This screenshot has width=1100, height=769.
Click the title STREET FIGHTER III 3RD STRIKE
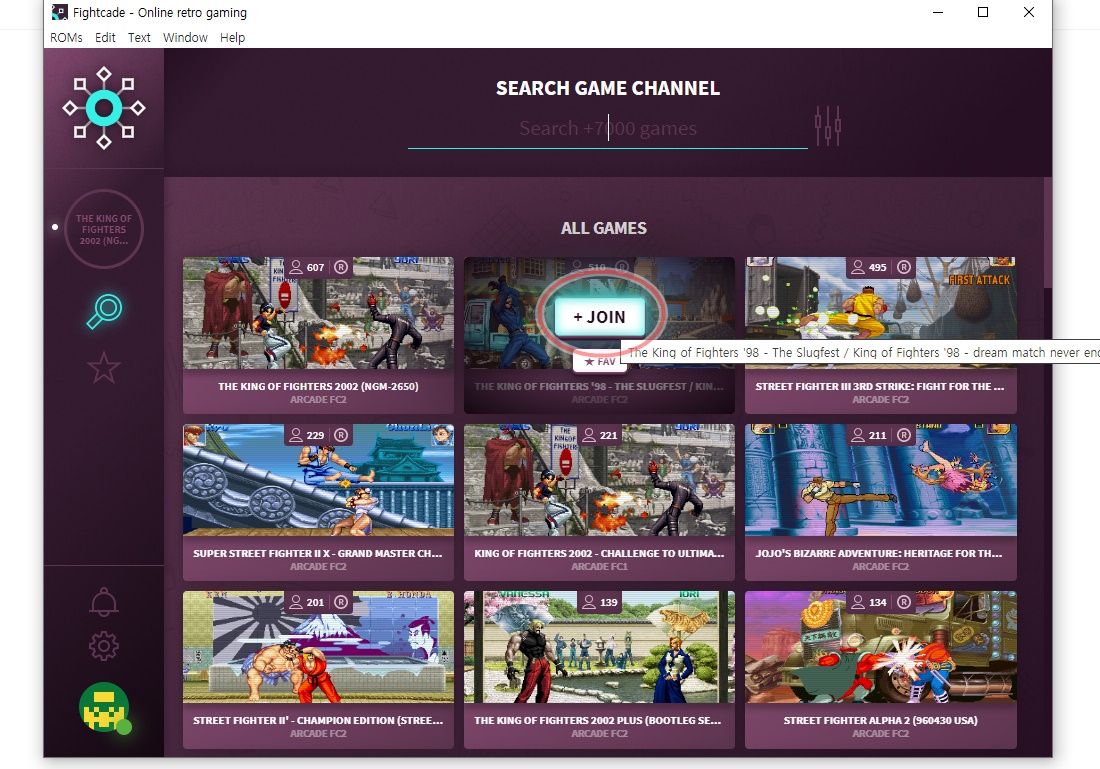point(880,387)
